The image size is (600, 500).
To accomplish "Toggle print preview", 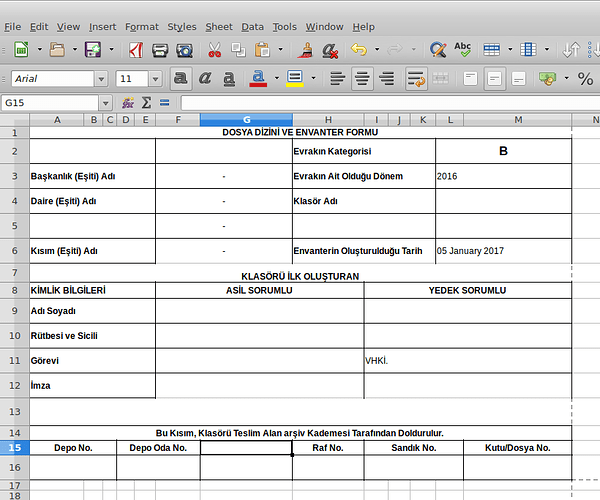I will (x=184, y=50).
